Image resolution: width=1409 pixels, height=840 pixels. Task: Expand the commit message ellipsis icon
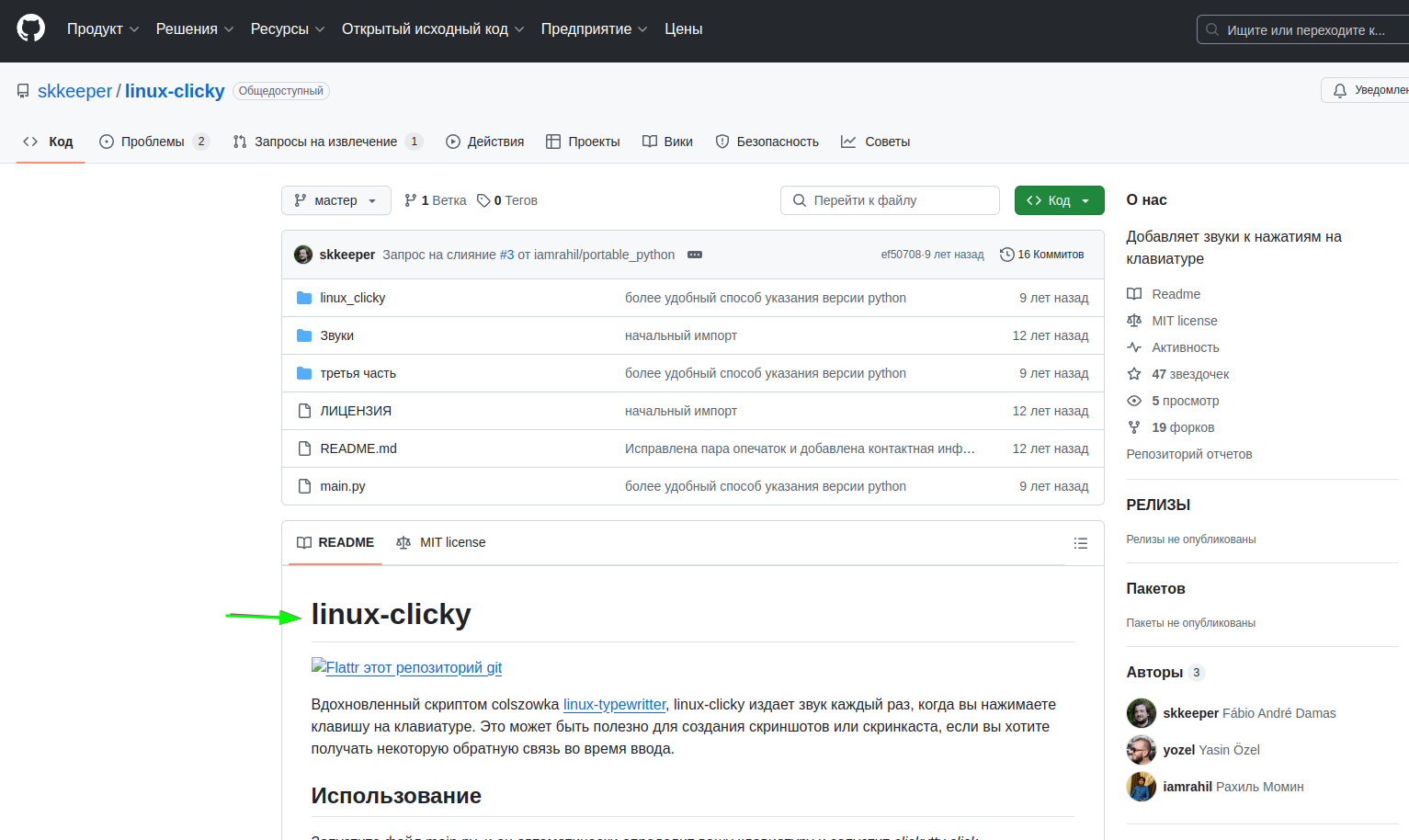coord(695,255)
